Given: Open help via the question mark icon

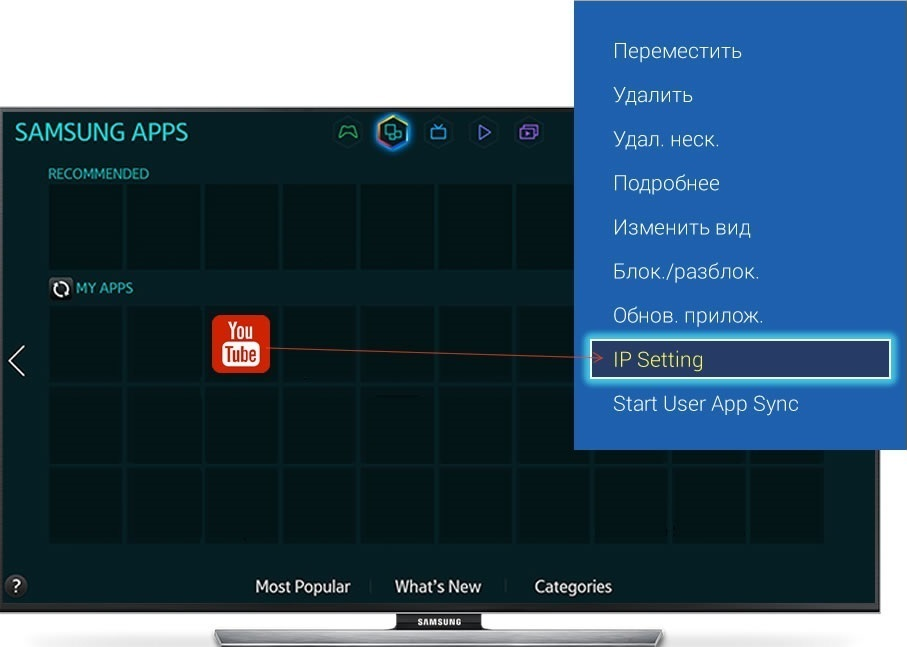Looking at the screenshot, I should [15, 586].
